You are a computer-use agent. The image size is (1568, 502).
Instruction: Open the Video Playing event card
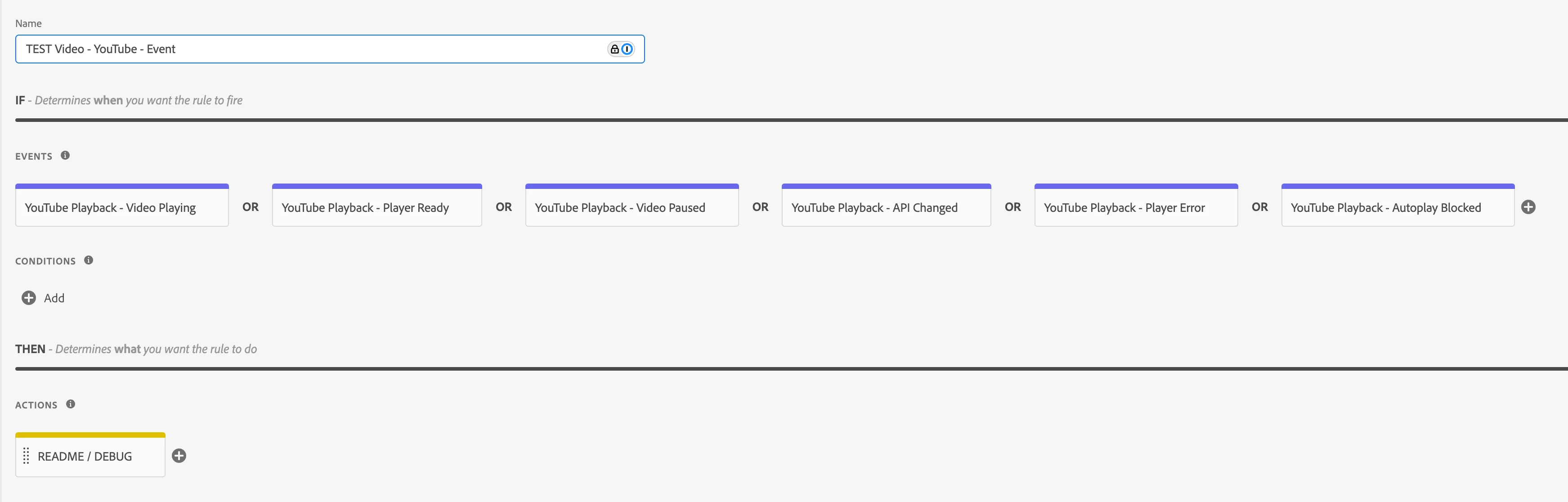[122, 207]
